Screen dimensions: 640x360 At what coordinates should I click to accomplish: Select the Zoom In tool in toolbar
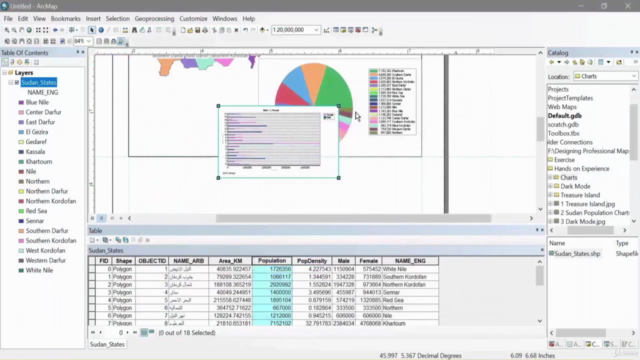click(x=7, y=30)
